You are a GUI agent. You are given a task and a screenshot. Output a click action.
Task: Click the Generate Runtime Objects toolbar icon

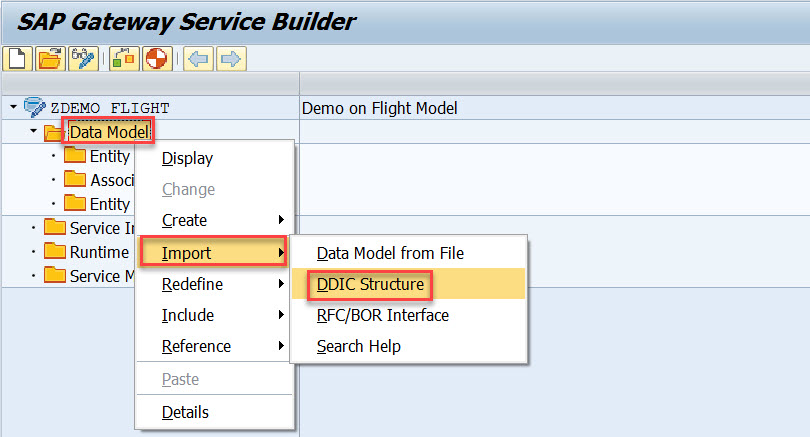point(124,58)
